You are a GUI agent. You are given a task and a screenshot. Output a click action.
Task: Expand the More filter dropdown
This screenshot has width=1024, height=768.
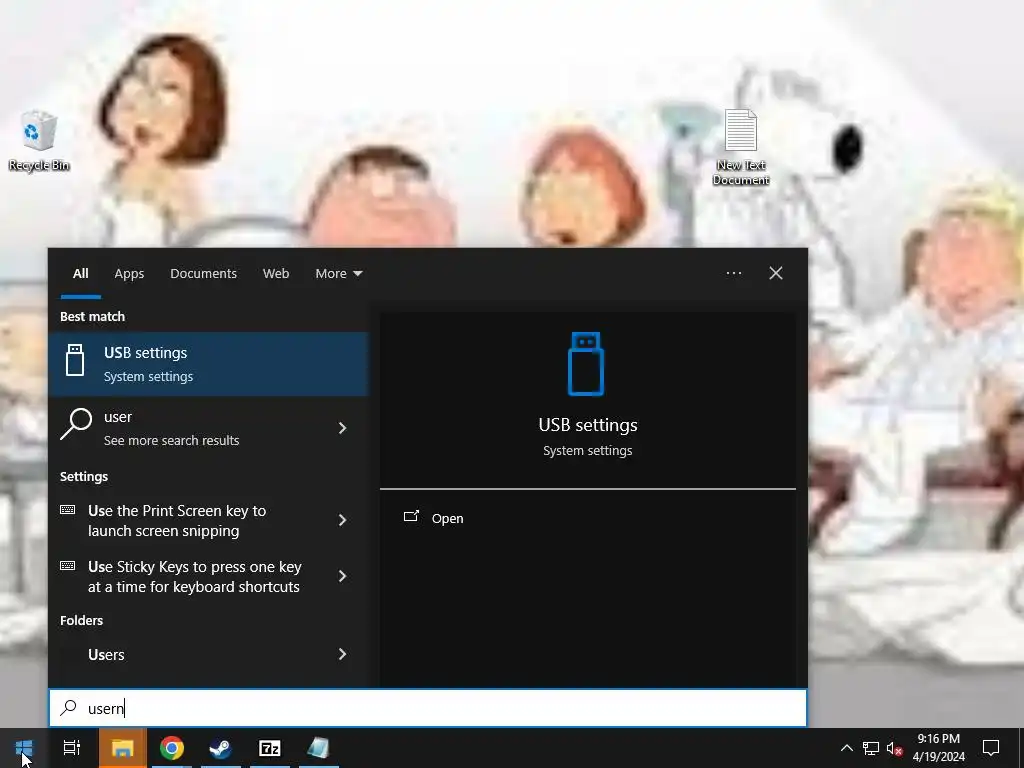tap(338, 274)
